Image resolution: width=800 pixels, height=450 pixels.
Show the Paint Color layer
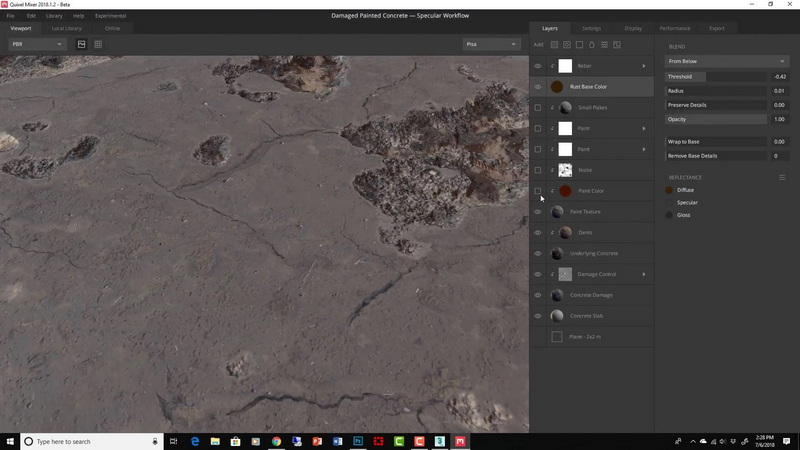[538, 191]
